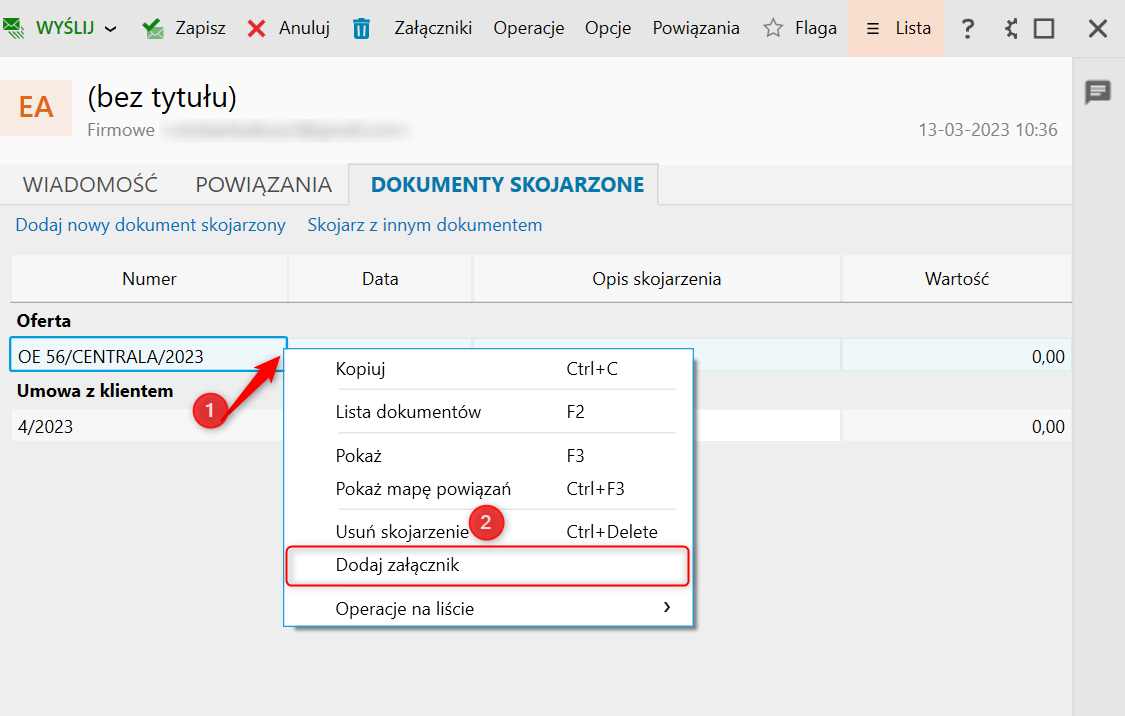1125x716 pixels.
Task: Click the Anuluj label
Action: point(304,28)
